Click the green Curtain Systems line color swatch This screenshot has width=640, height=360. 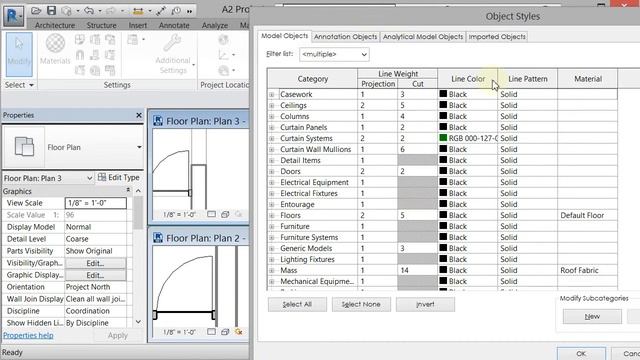443,138
